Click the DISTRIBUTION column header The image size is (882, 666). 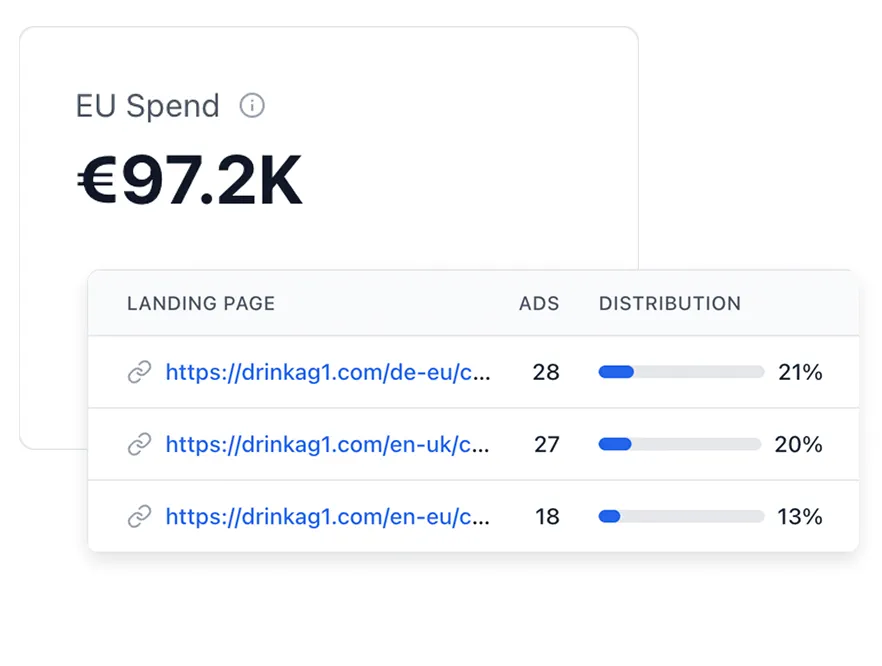pos(670,304)
